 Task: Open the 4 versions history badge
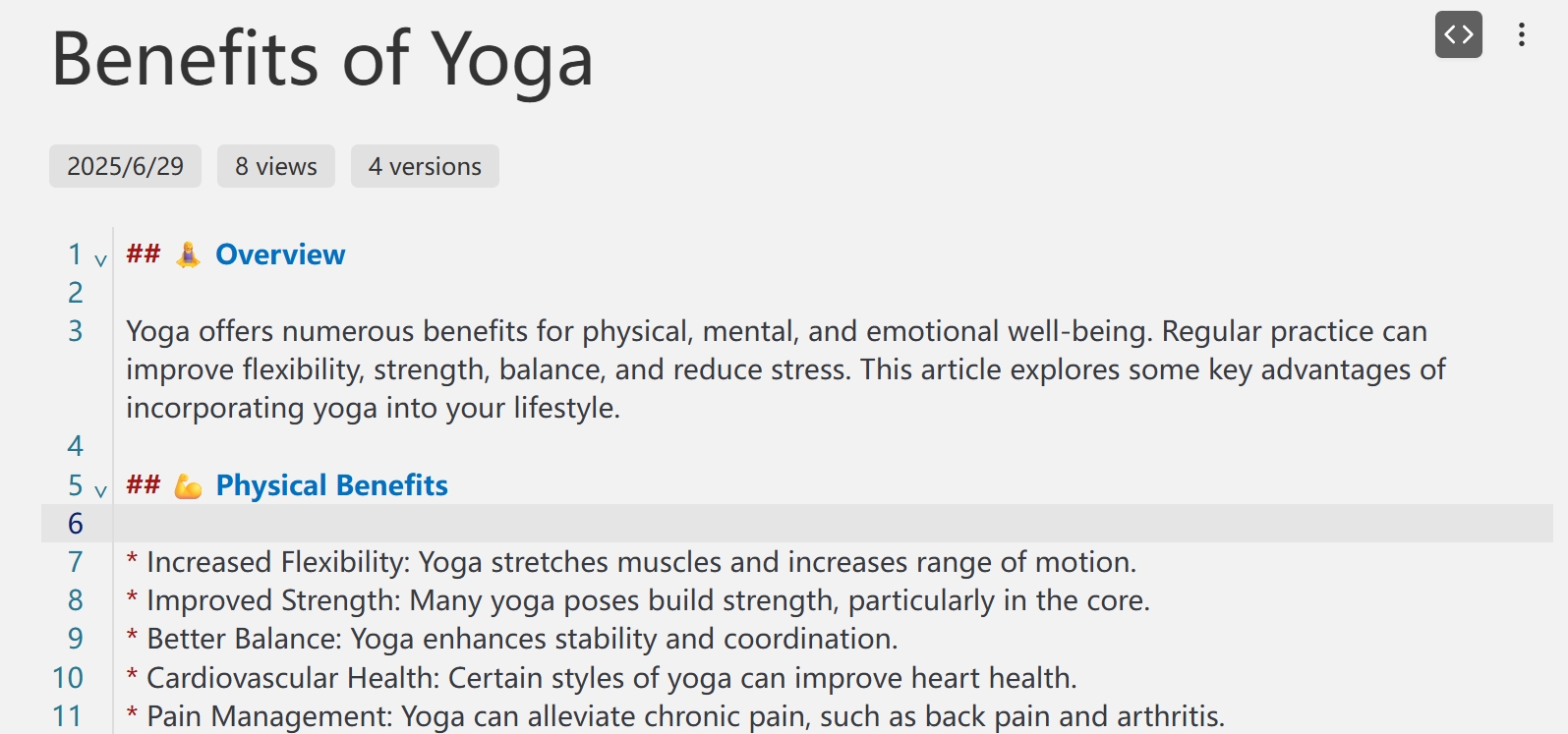pyautogui.click(x=425, y=166)
